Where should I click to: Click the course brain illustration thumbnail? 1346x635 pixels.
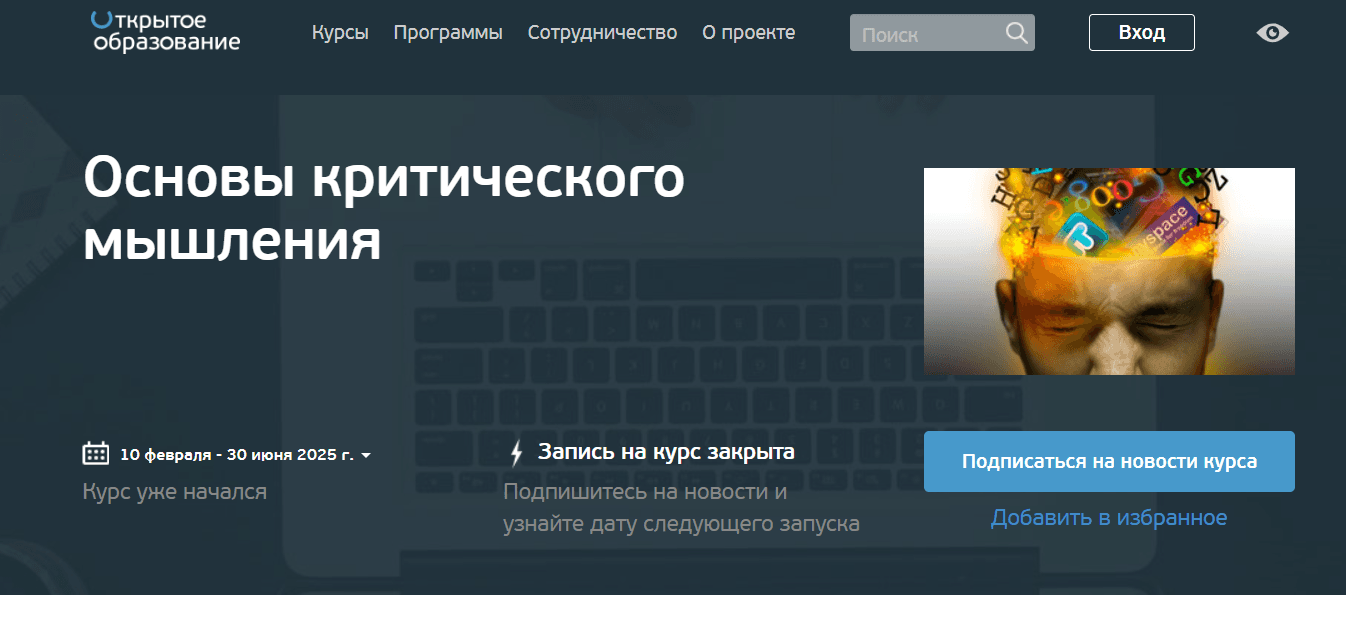[1109, 271]
